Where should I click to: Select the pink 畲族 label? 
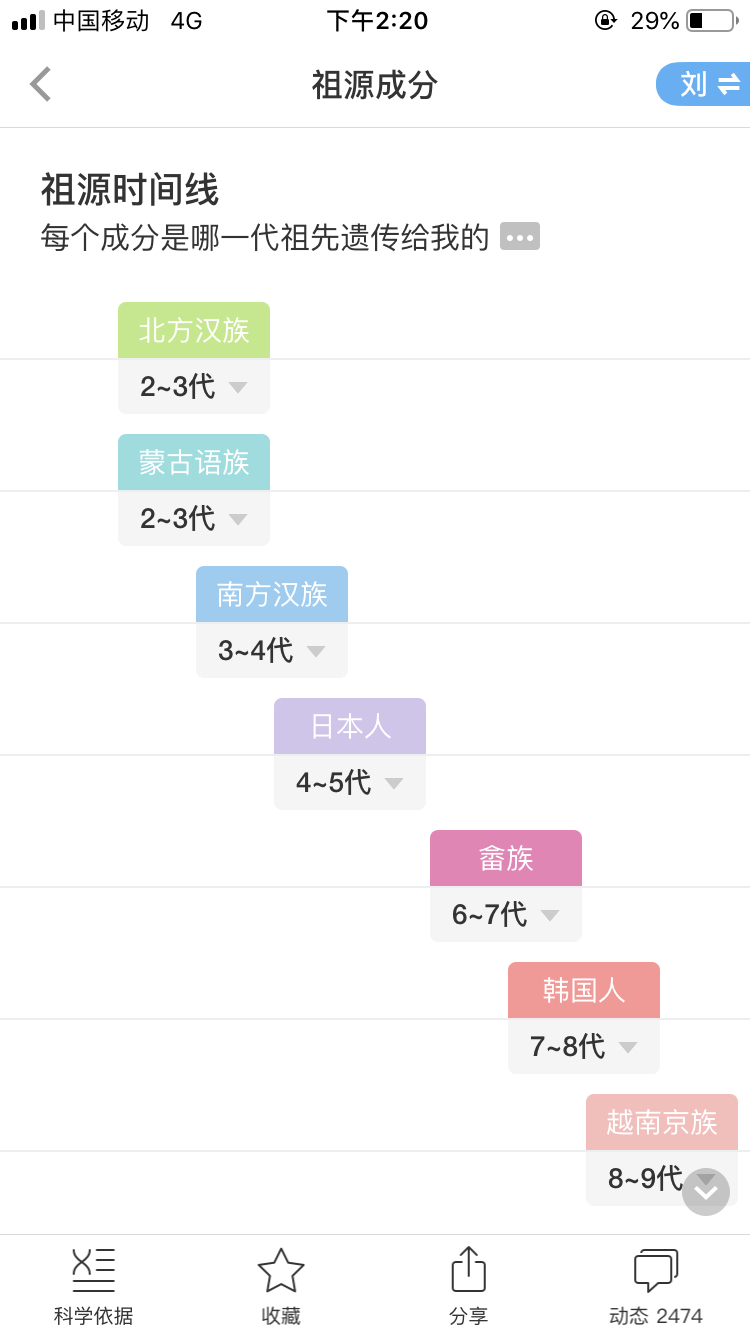pos(506,858)
